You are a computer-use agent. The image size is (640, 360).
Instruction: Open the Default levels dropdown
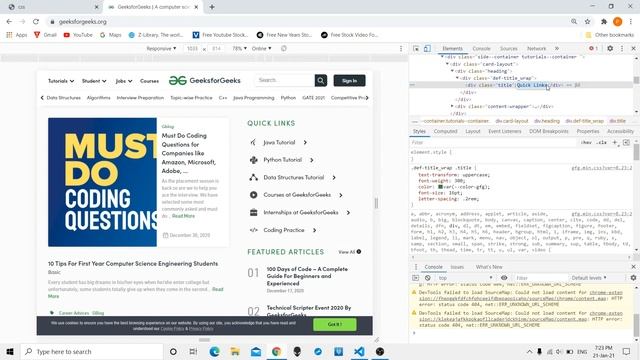(x=589, y=278)
